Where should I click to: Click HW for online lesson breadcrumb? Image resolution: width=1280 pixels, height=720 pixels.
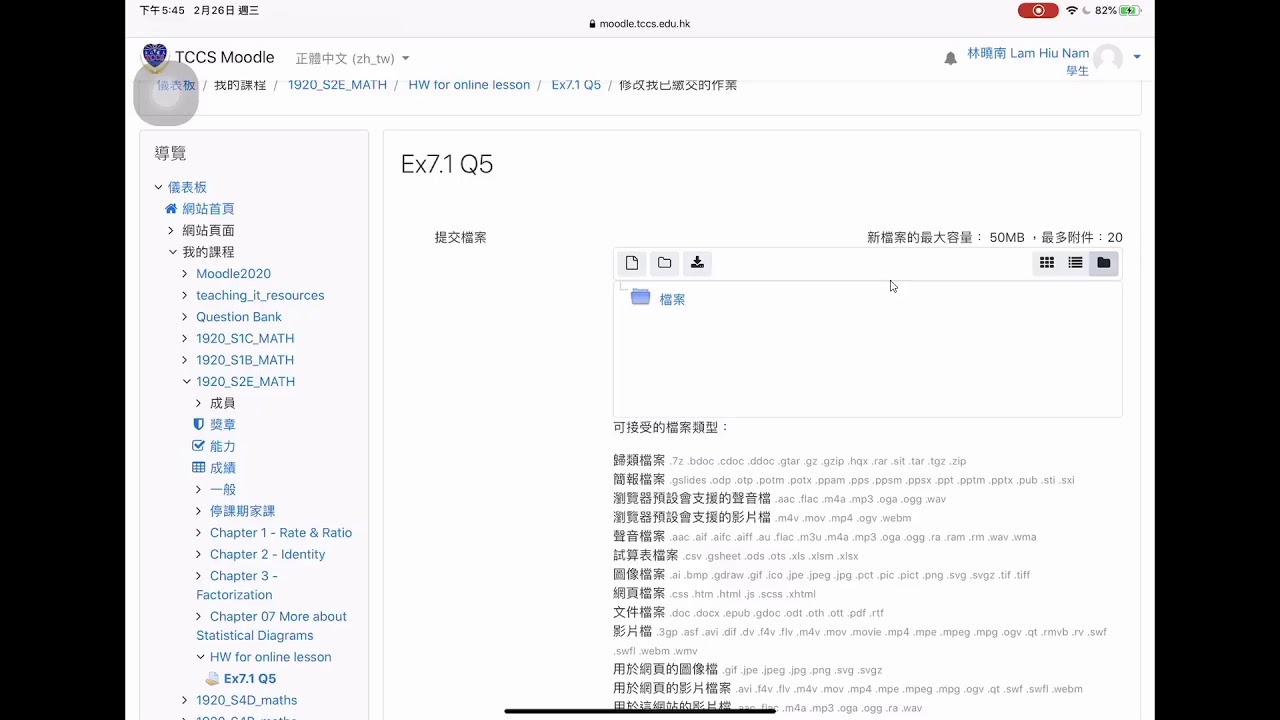[469, 85]
